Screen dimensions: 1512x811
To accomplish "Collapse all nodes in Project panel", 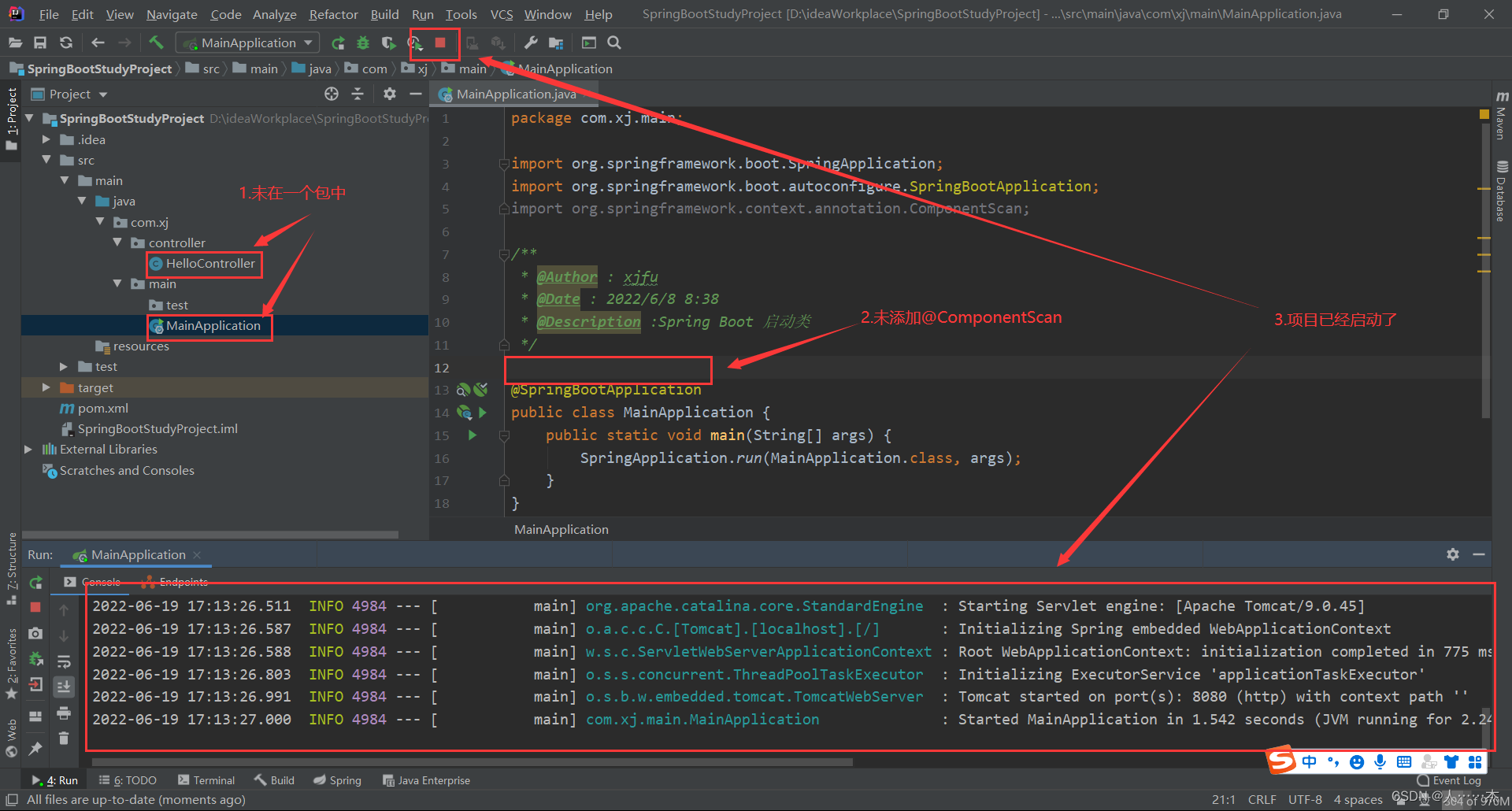I will tap(358, 94).
